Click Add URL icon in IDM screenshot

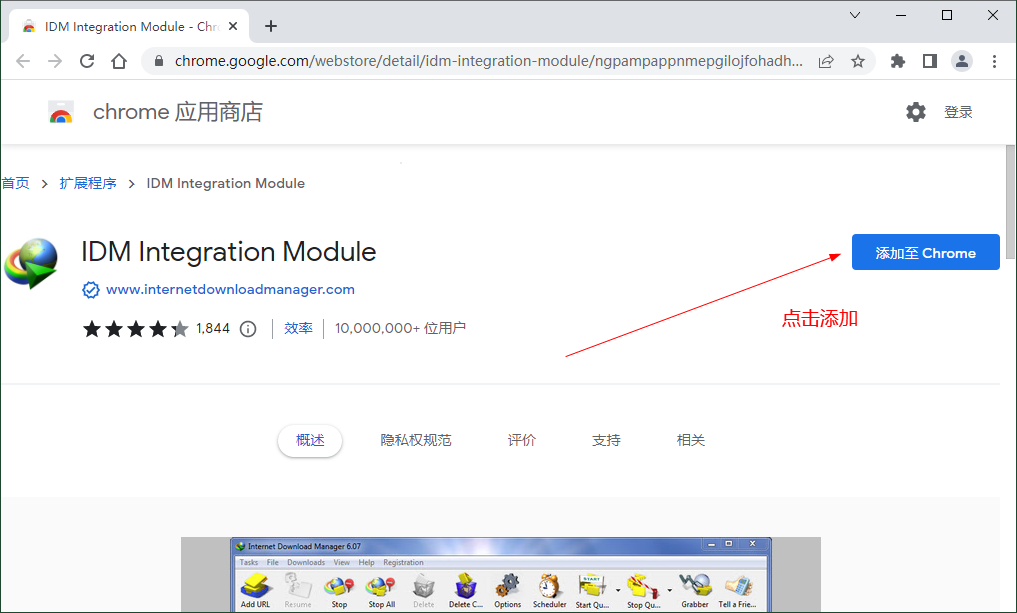coord(256,590)
